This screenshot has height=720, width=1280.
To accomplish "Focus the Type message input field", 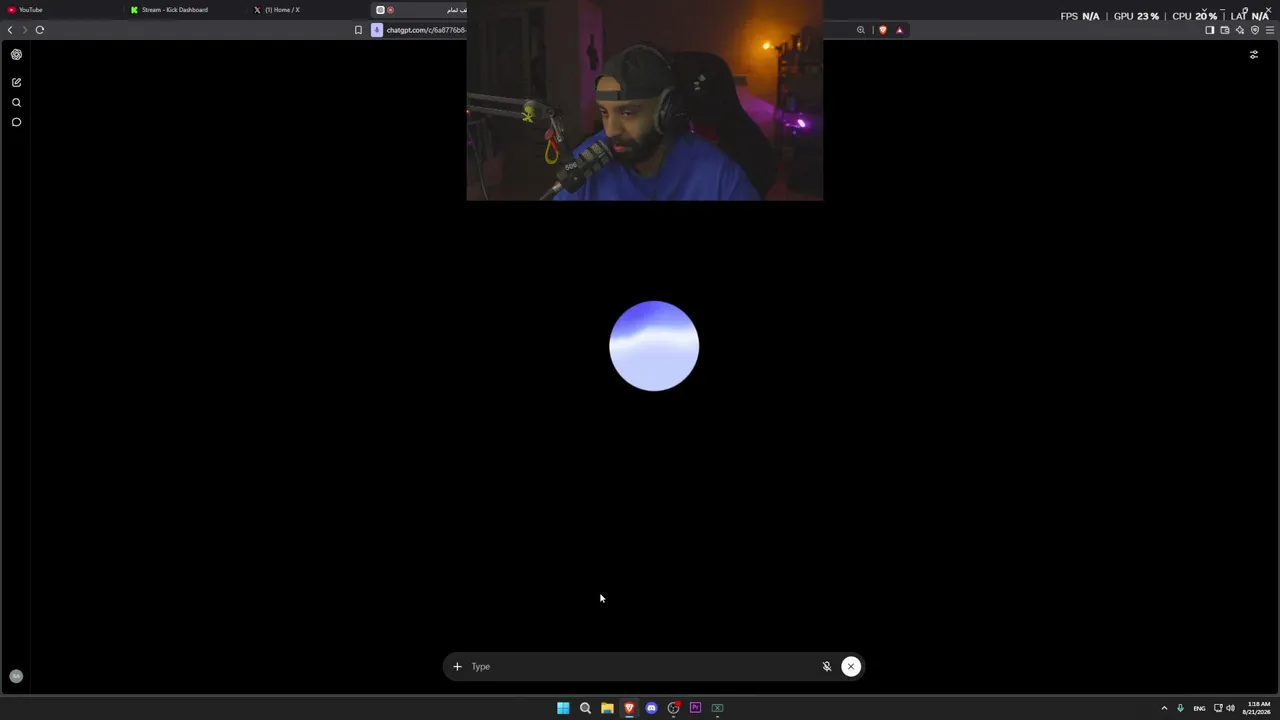I will click(640, 667).
